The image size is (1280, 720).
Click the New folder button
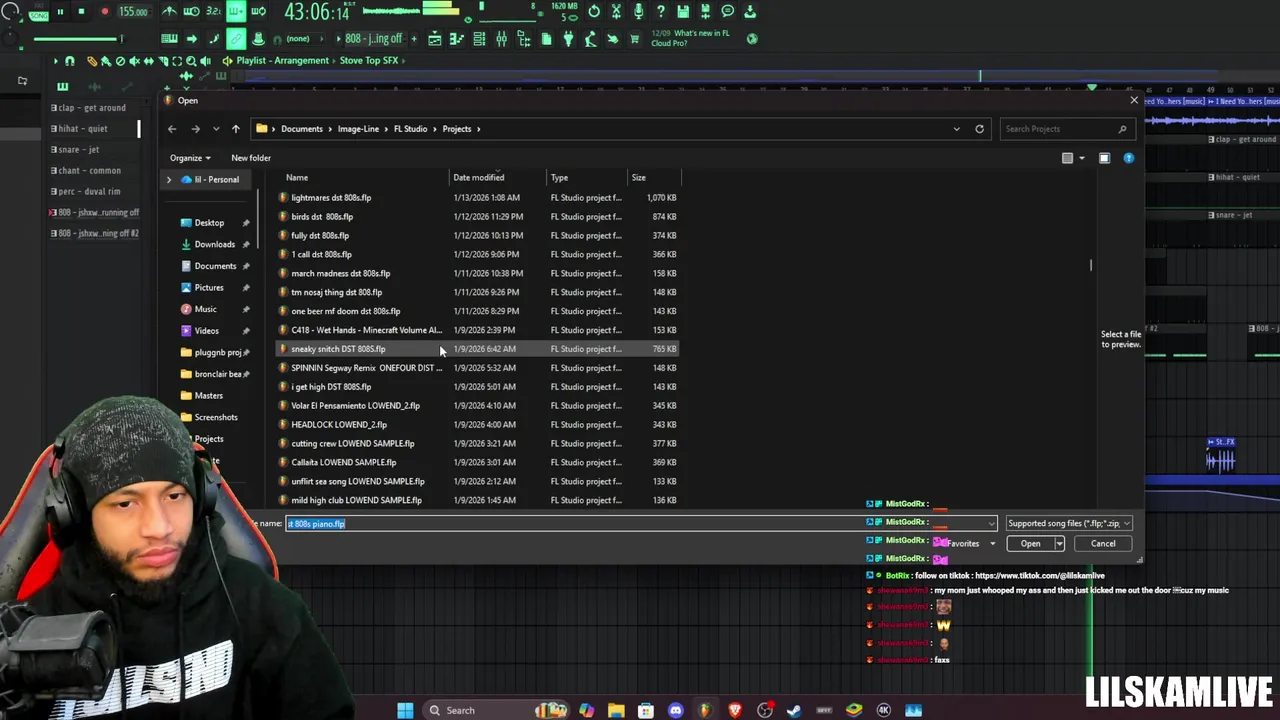click(x=251, y=158)
